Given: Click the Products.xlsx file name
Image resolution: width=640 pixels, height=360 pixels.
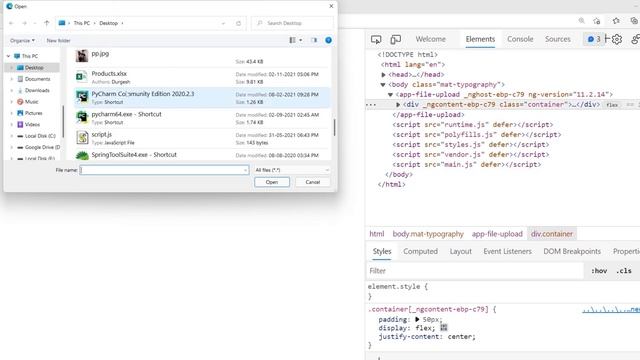Looking at the screenshot, I should click(109, 73).
